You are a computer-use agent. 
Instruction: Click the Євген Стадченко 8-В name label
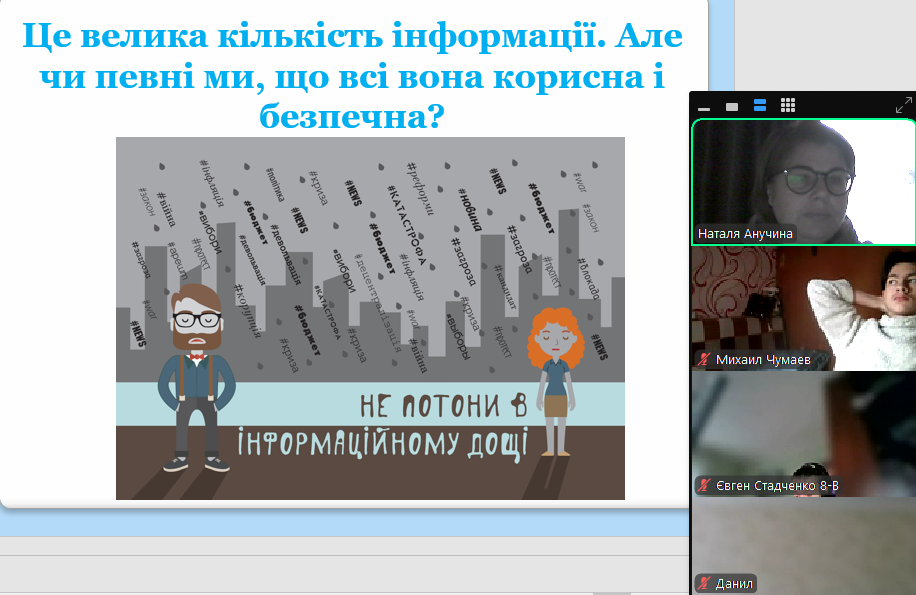[776, 486]
